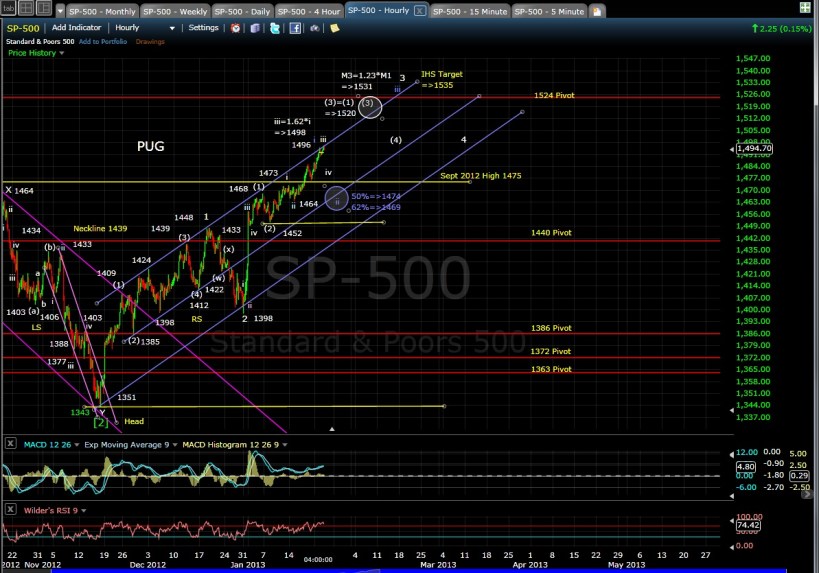Open chart Settings
Viewport: 819px width, 573px height.
tap(203, 28)
